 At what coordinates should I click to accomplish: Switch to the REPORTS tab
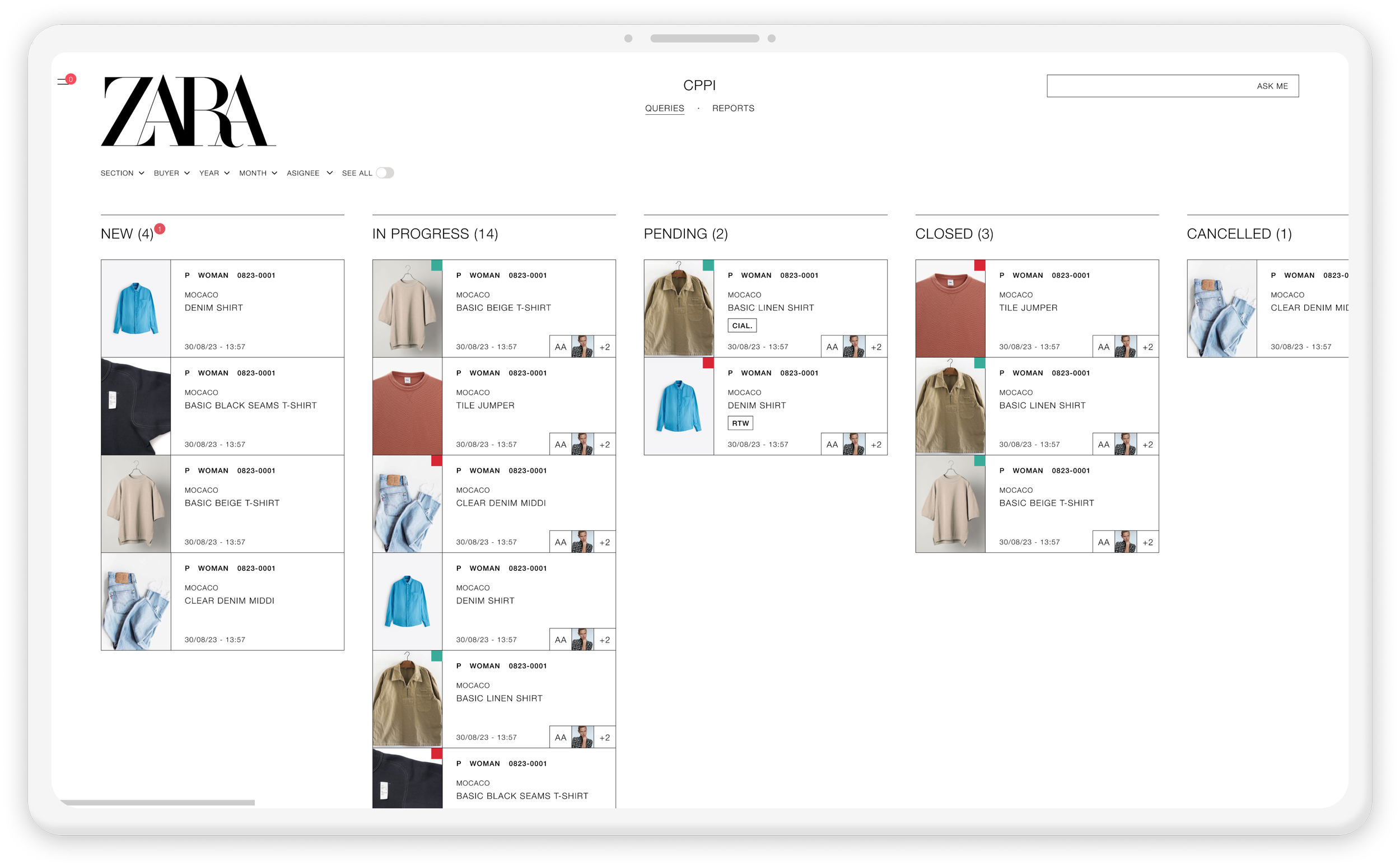(x=732, y=109)
